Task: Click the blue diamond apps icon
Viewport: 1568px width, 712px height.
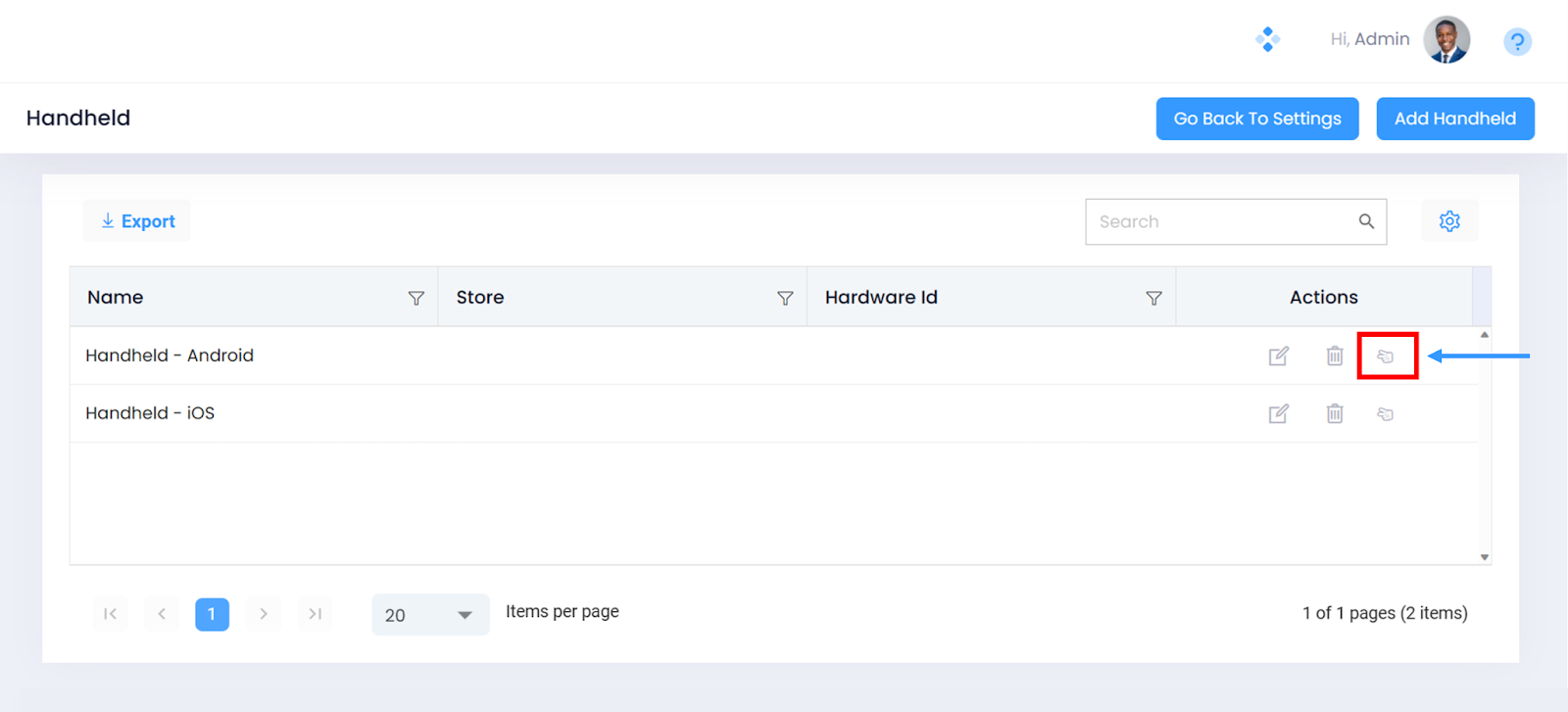Action: [1267, 39]
